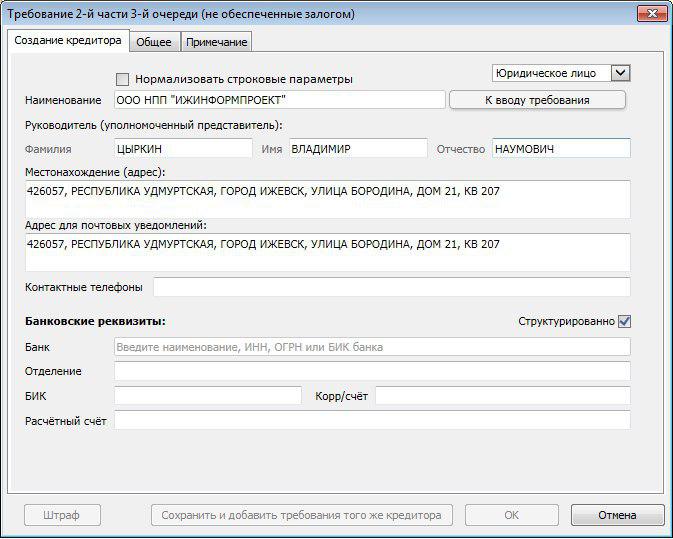
Task: Select the Имя field containing ВЛАДИМИР
Action: tap(357, 148)
